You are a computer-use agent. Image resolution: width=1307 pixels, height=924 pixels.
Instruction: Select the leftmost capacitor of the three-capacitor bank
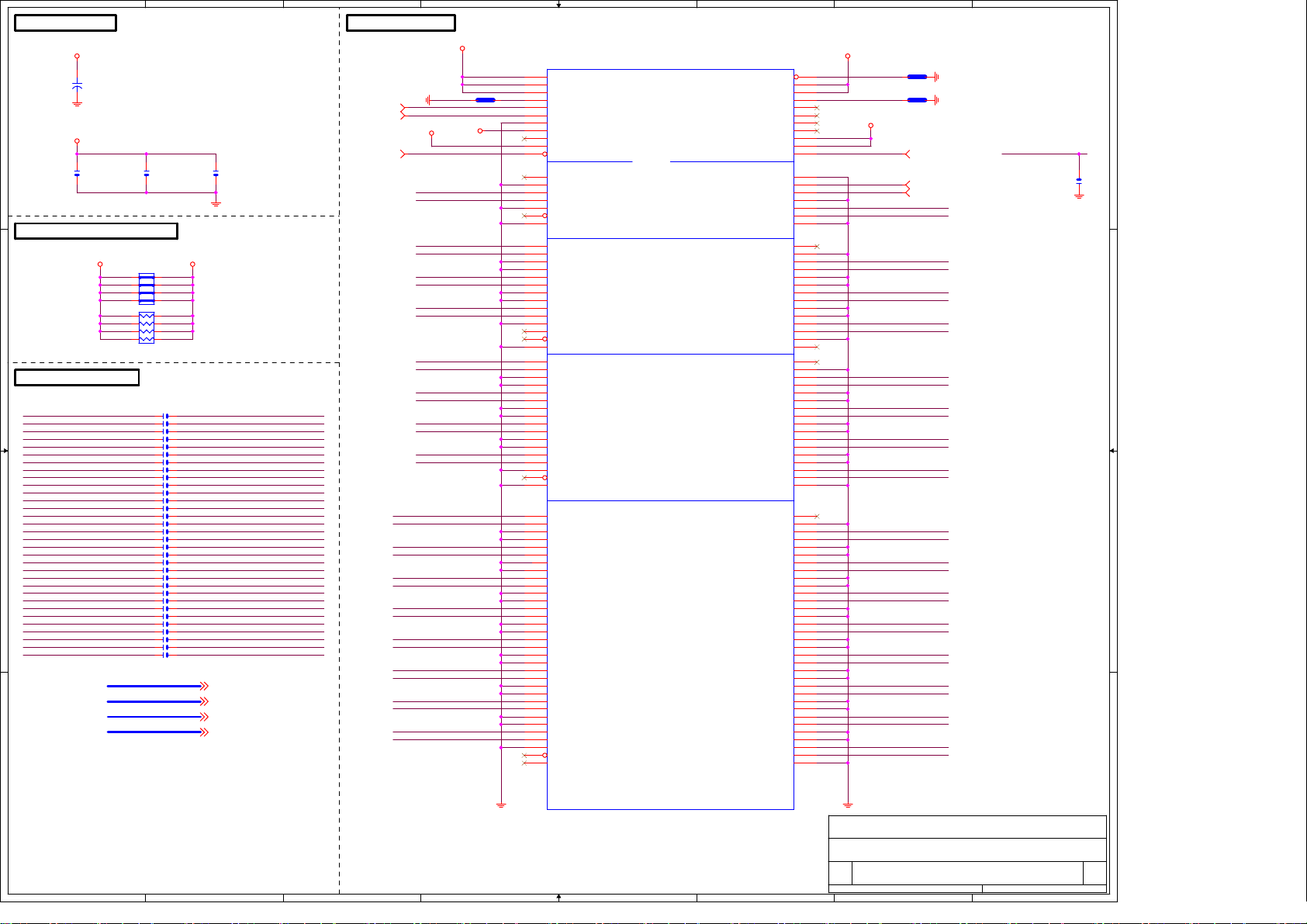(x=77, y=174)
